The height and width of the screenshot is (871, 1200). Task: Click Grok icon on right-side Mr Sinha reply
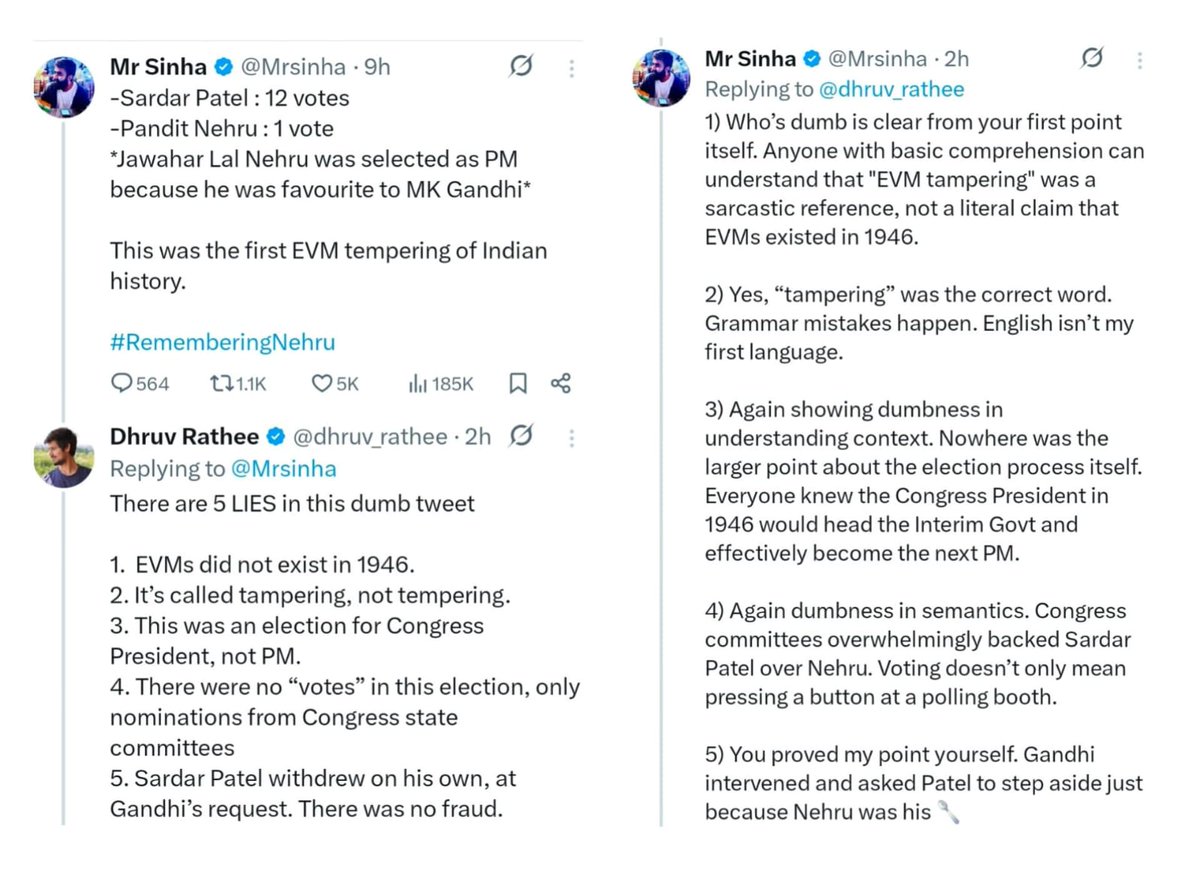pyautogui.click(x=1092, y=58)
